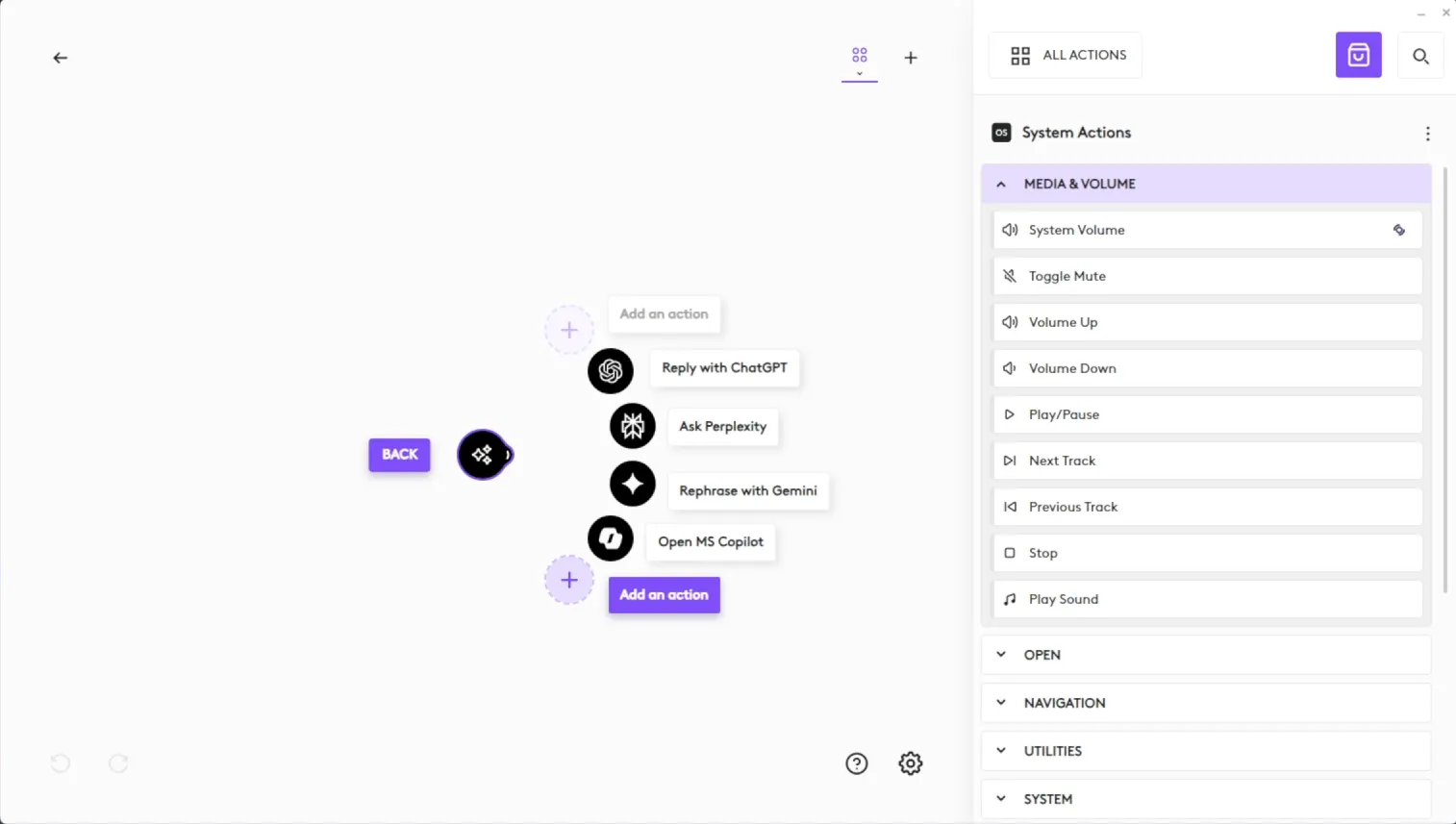Click the Volume Down speaker icon
Screen dimensions: 1456x824
[x=1010, y=368]
